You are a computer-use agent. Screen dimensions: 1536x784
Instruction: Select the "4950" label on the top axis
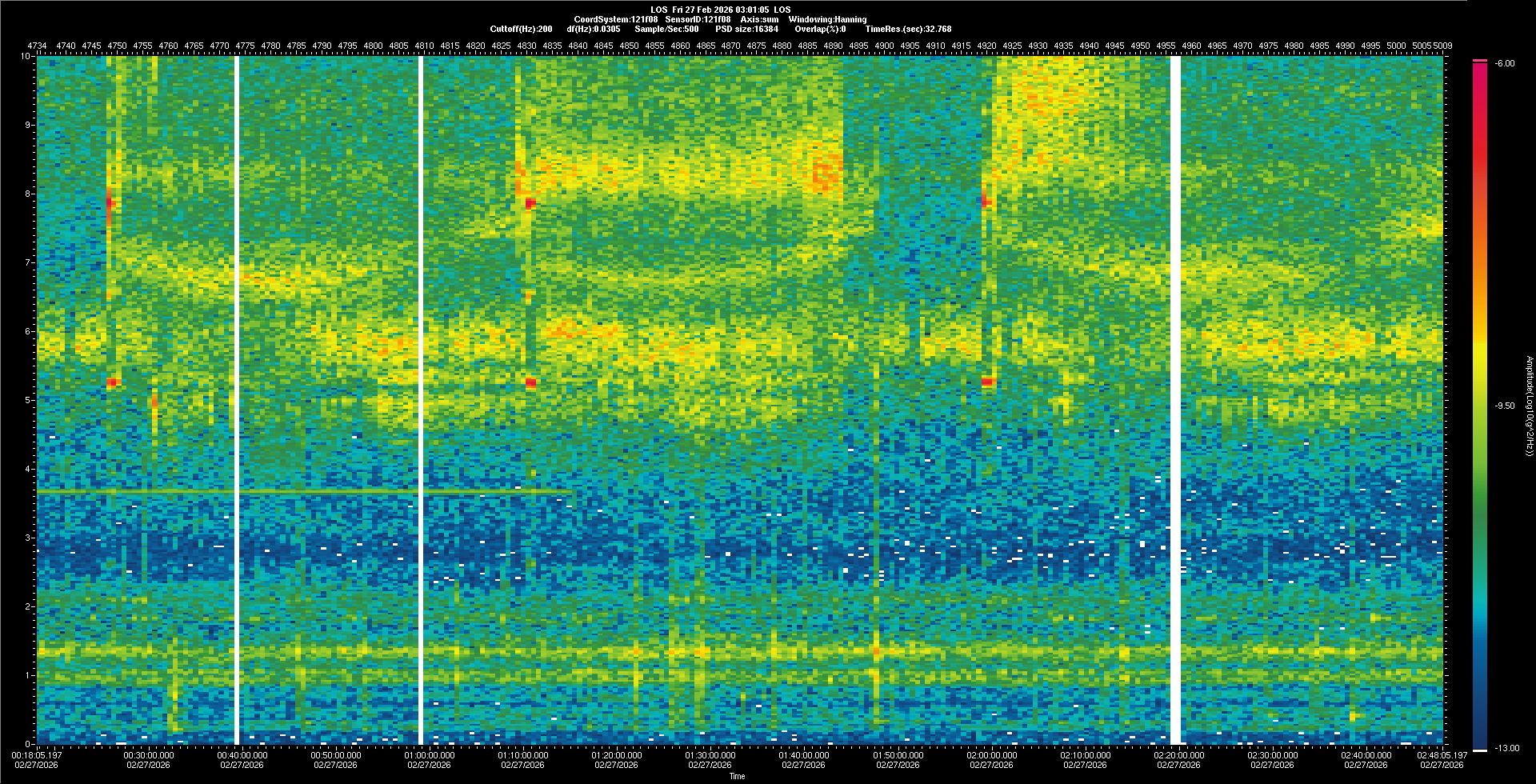pyautogui.click(x=1140, y=46)
